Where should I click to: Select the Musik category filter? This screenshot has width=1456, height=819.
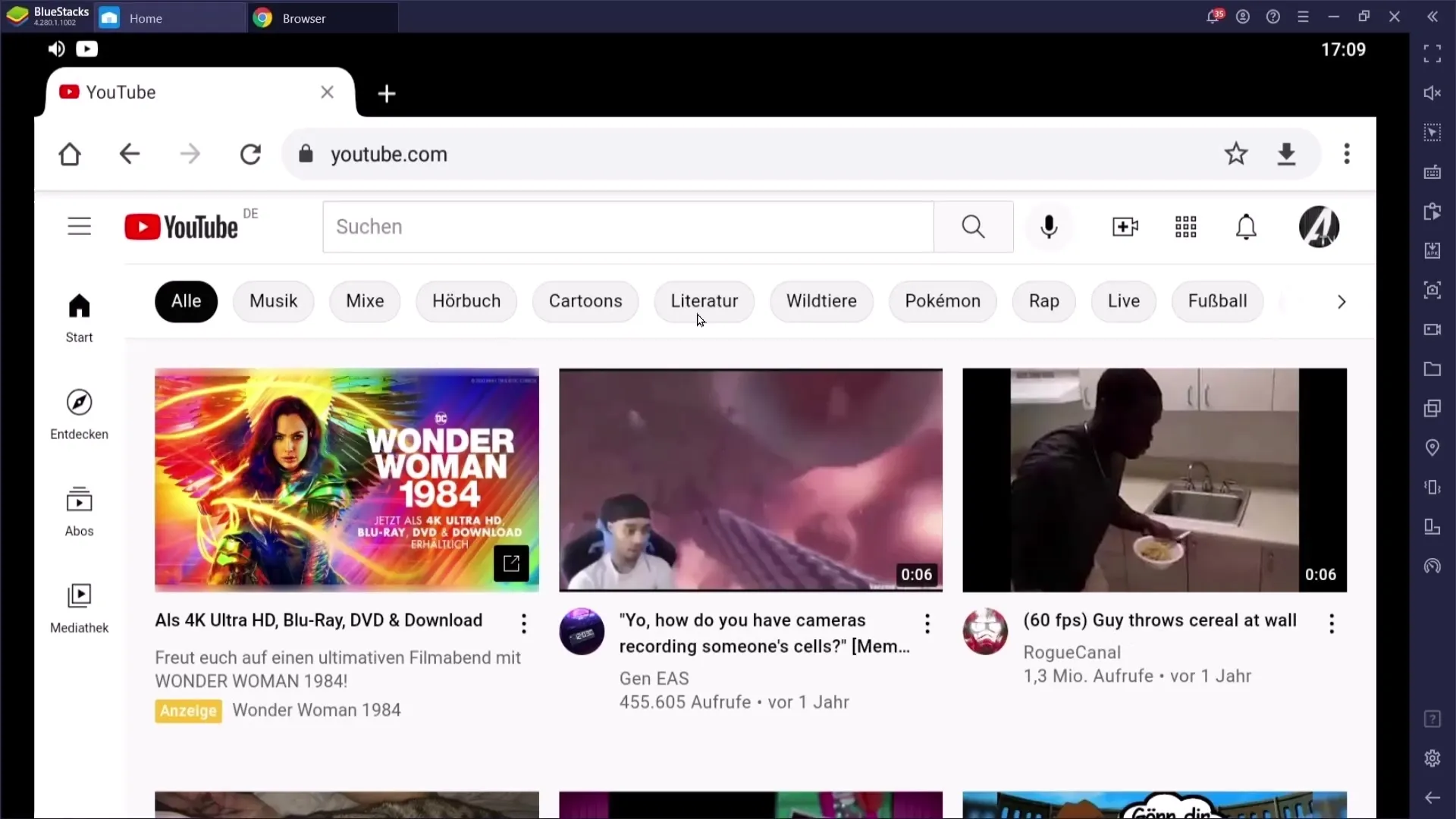click(273, 301)
